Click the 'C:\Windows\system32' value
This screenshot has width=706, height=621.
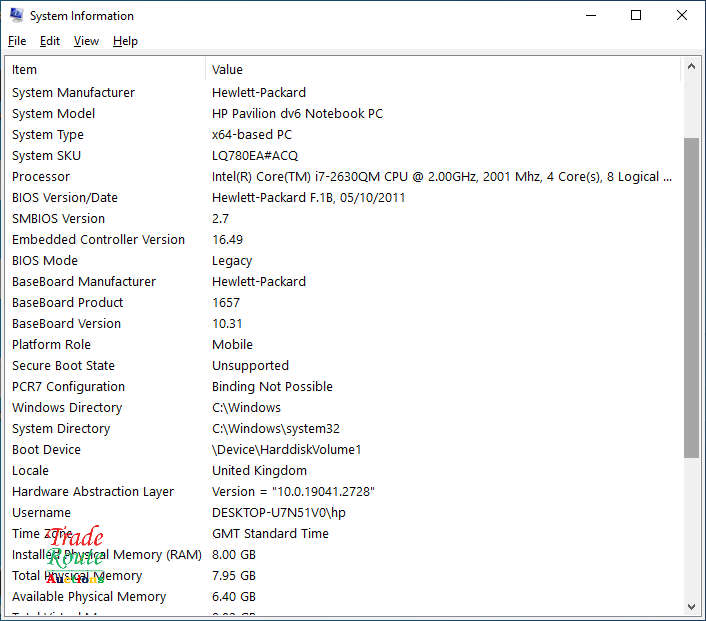(276, 429)
